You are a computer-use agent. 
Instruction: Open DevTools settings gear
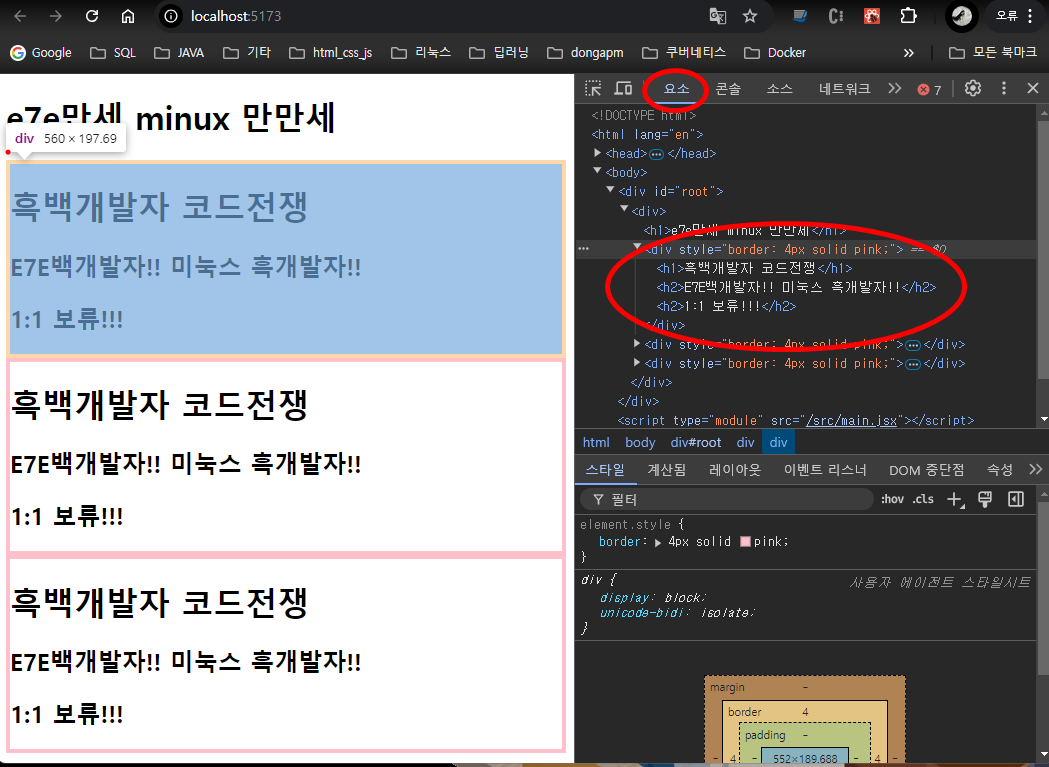point(973,88)
